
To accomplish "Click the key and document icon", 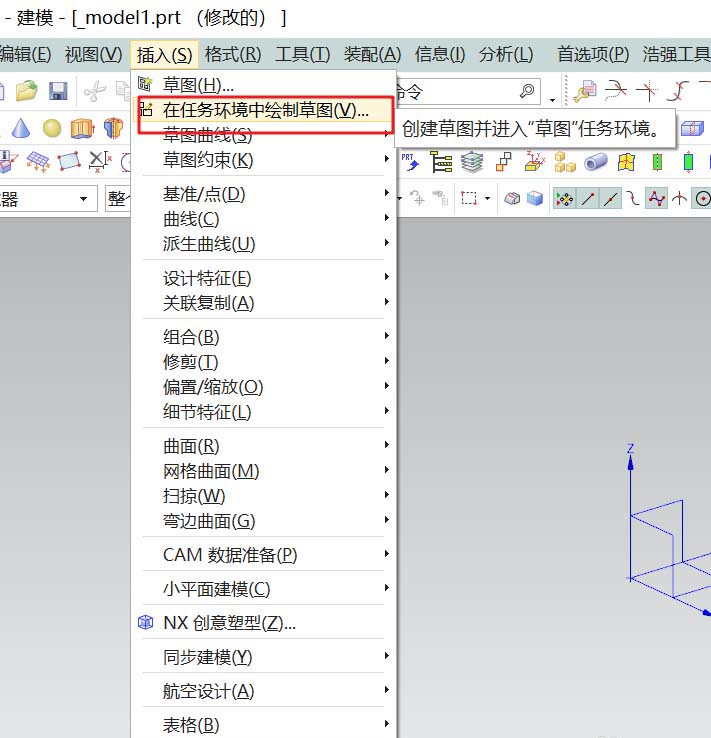I will pos(584,91).
